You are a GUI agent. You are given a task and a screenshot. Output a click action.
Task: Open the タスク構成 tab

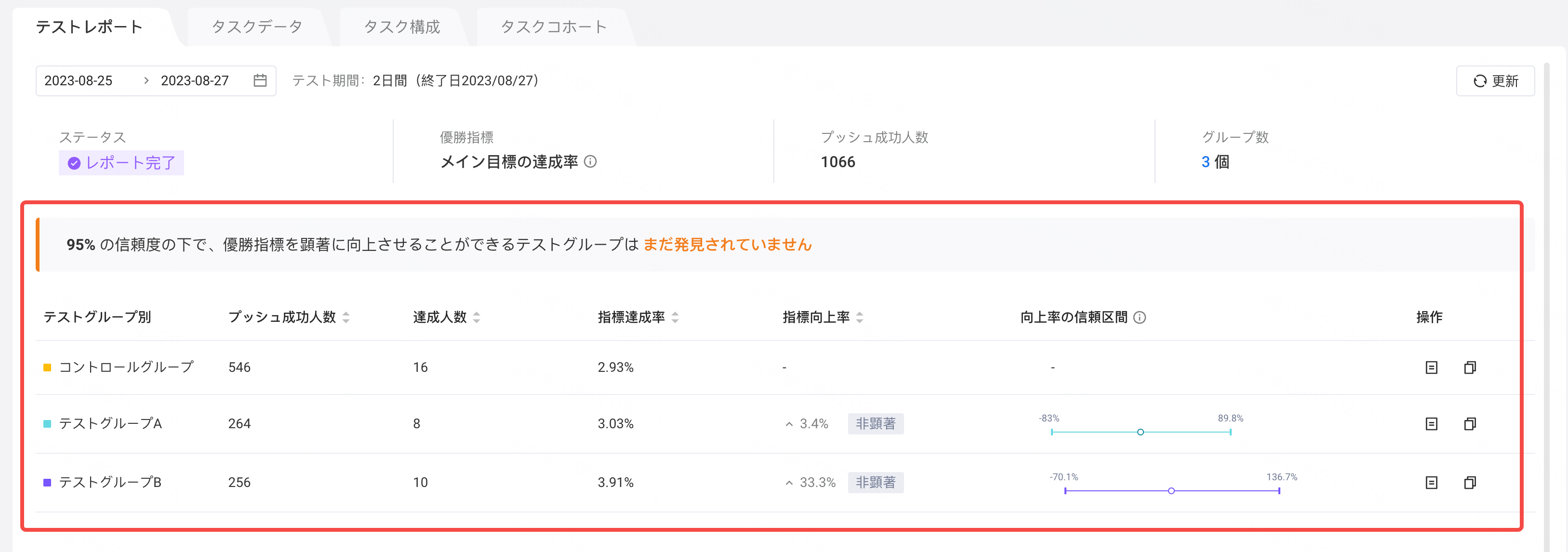click(x=402, y=27)
